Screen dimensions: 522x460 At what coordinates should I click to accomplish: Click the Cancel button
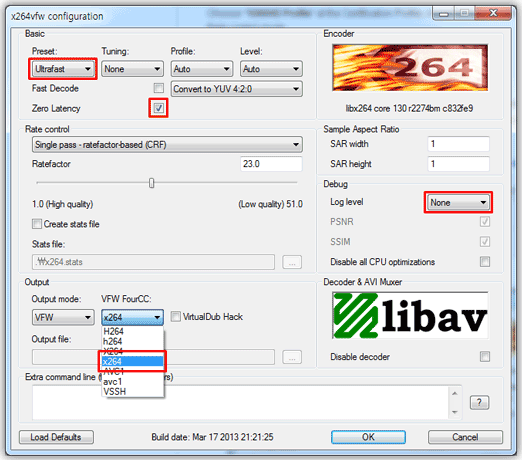click(x=465, y=437)
